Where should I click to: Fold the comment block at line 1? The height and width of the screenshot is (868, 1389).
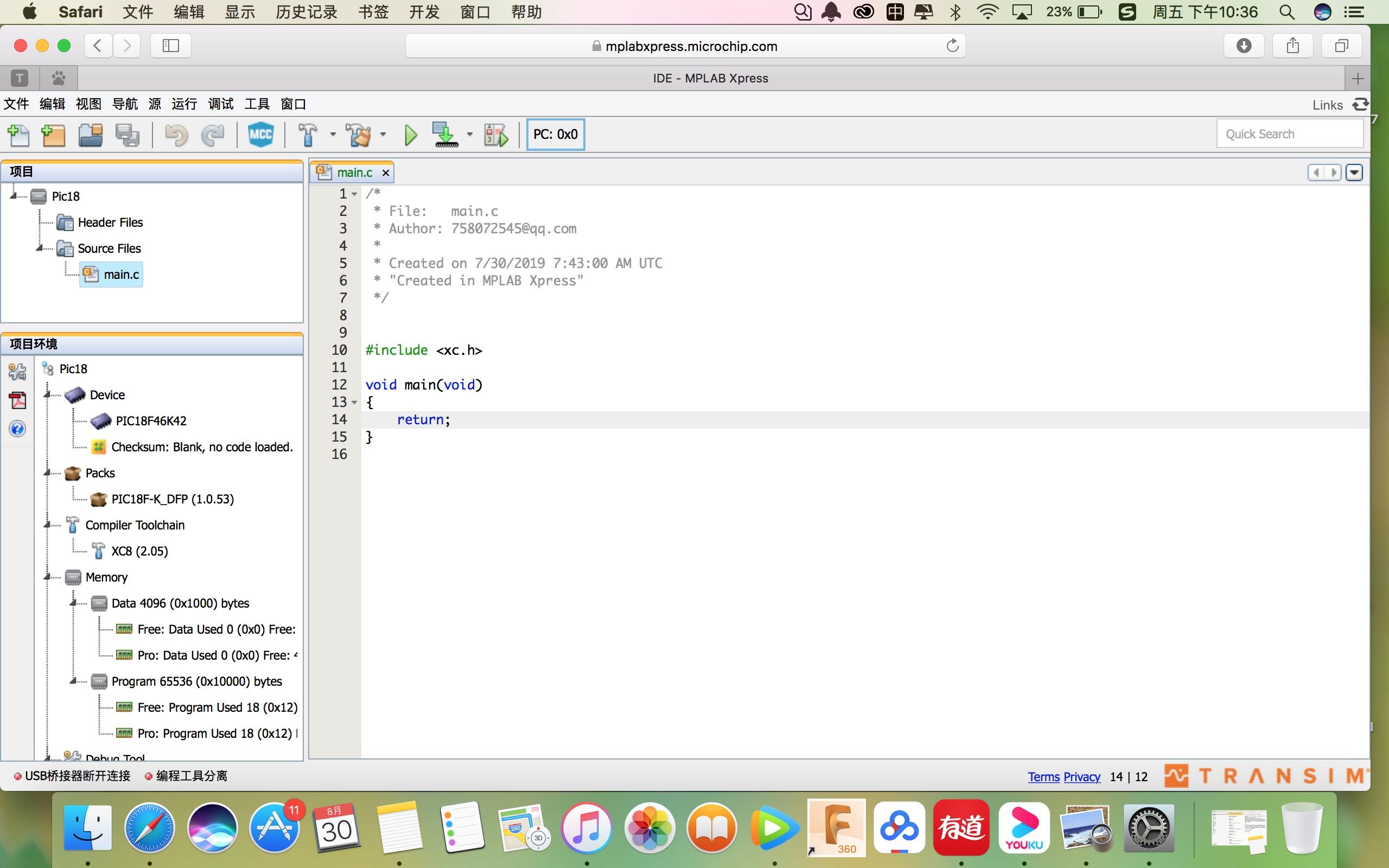coord(355,194)
